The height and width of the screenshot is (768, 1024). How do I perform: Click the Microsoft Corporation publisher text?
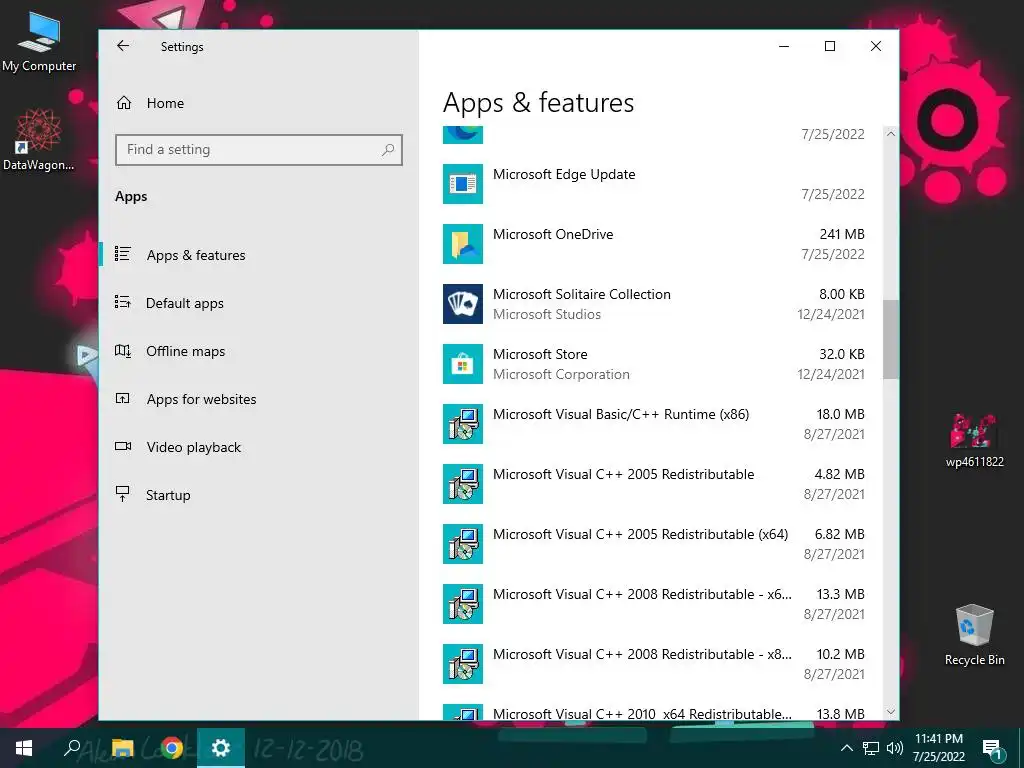[561, 375]
